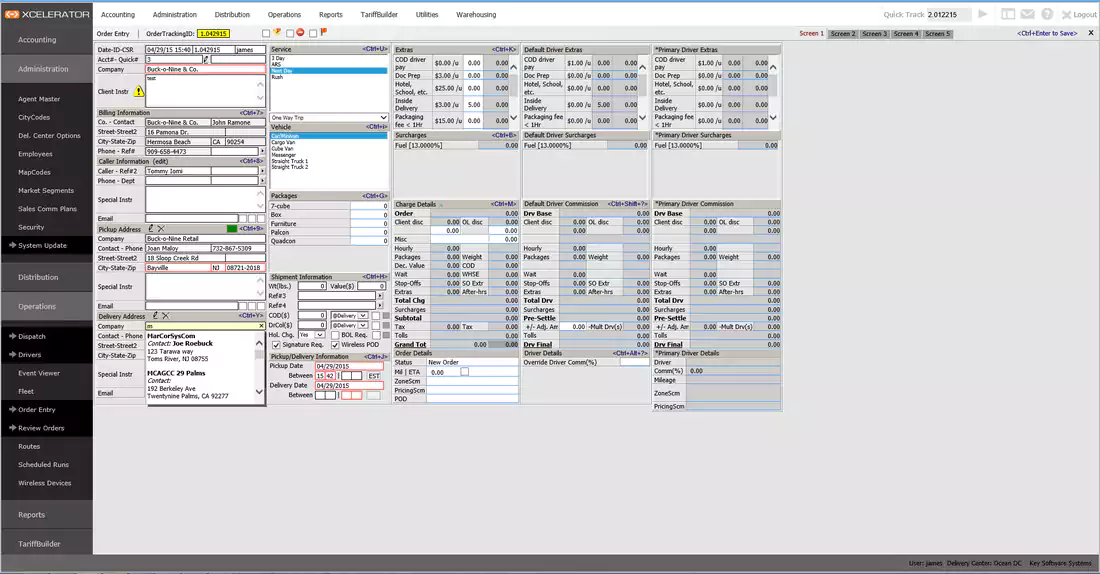Click the Client Instr warning icon
The width and height of the screenshot is (1100, 574).
coord(139,91)
